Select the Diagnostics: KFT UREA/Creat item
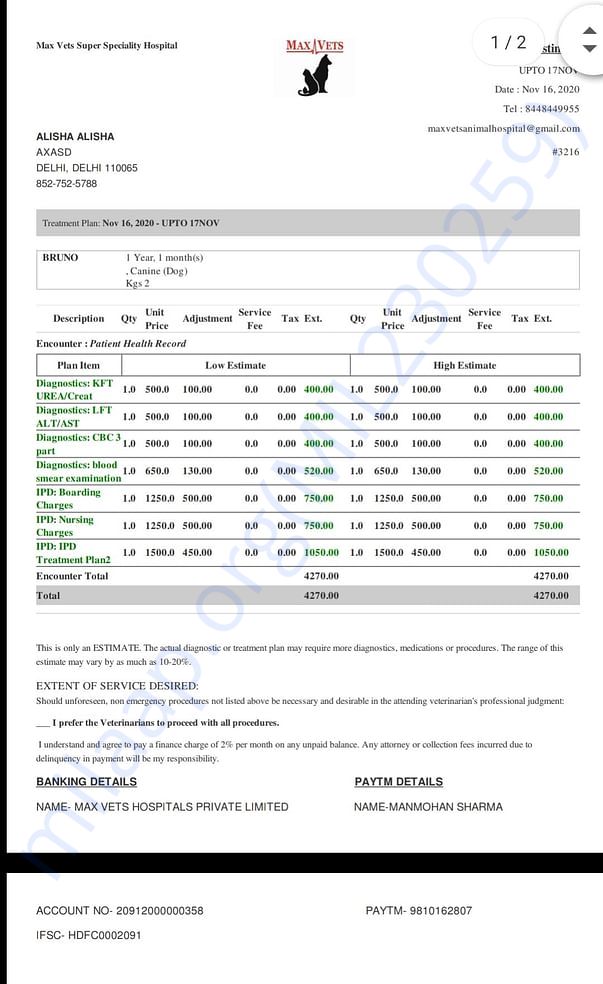 [75, 389]
